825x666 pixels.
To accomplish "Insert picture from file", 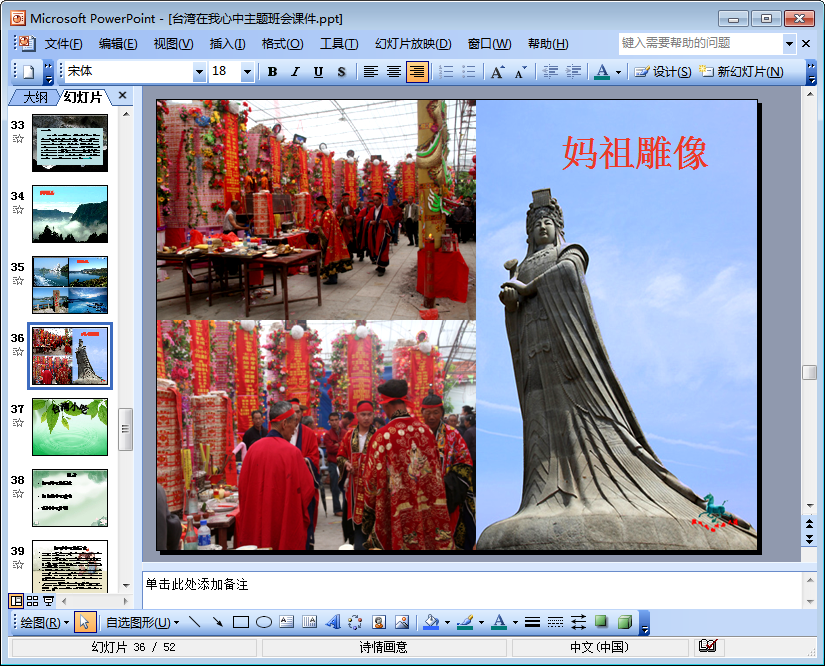I will [402, 622].
